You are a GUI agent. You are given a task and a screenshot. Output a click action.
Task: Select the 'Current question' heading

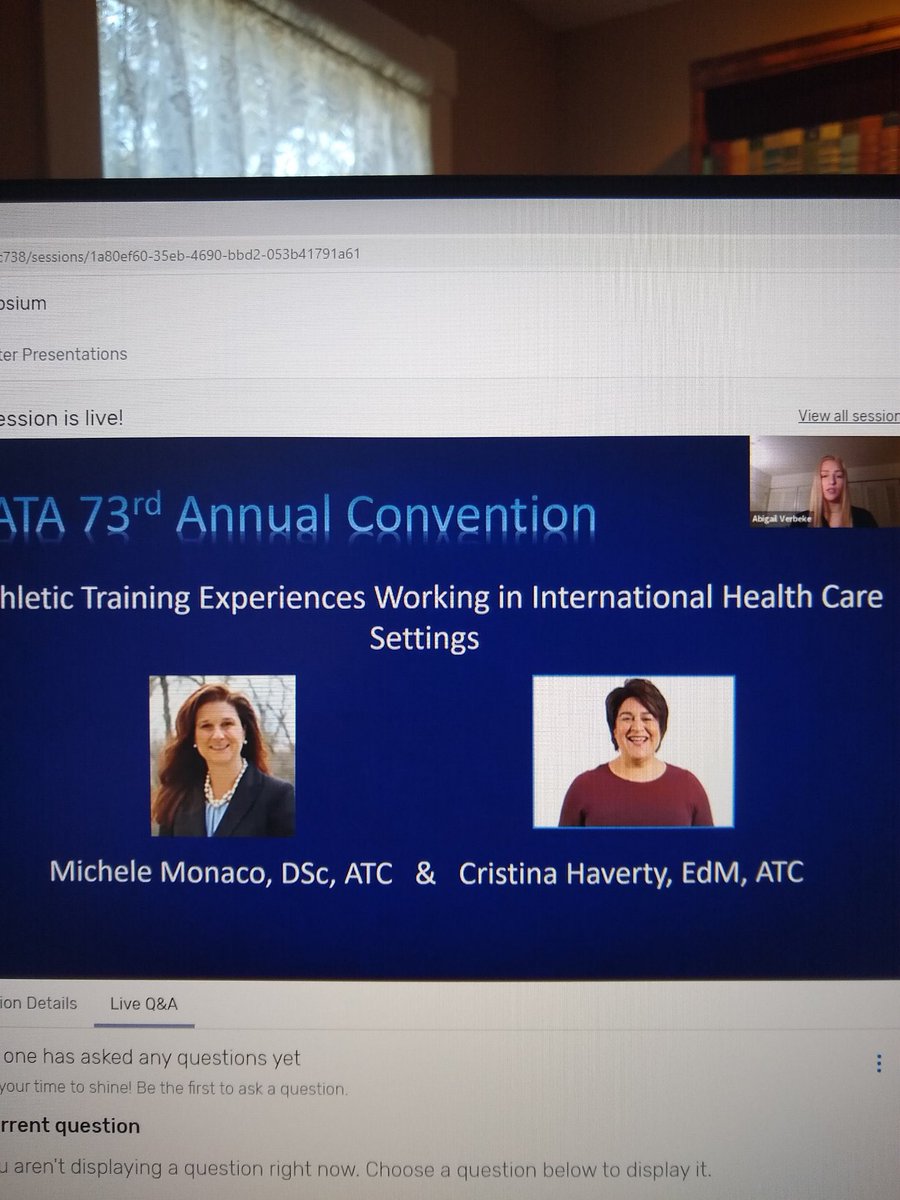[70, 1126]
